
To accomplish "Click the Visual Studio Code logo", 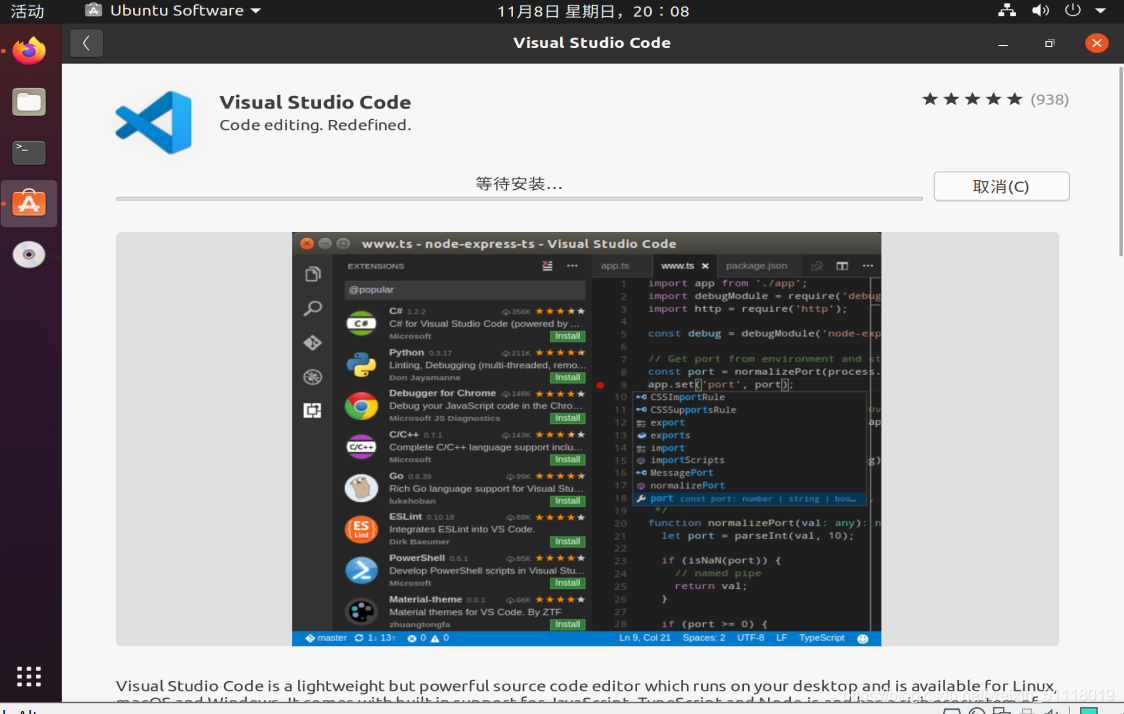I will [x=154, y=123].
